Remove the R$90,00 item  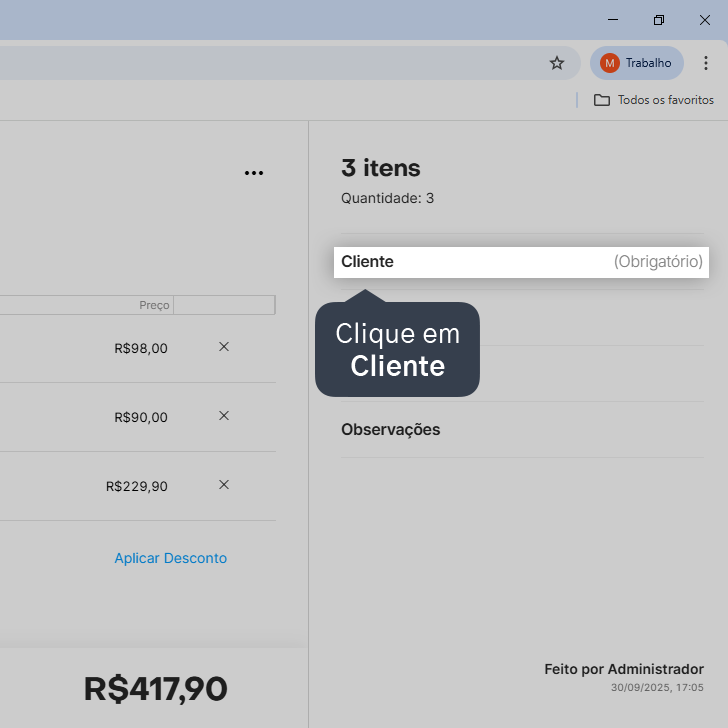pos(224,416)
